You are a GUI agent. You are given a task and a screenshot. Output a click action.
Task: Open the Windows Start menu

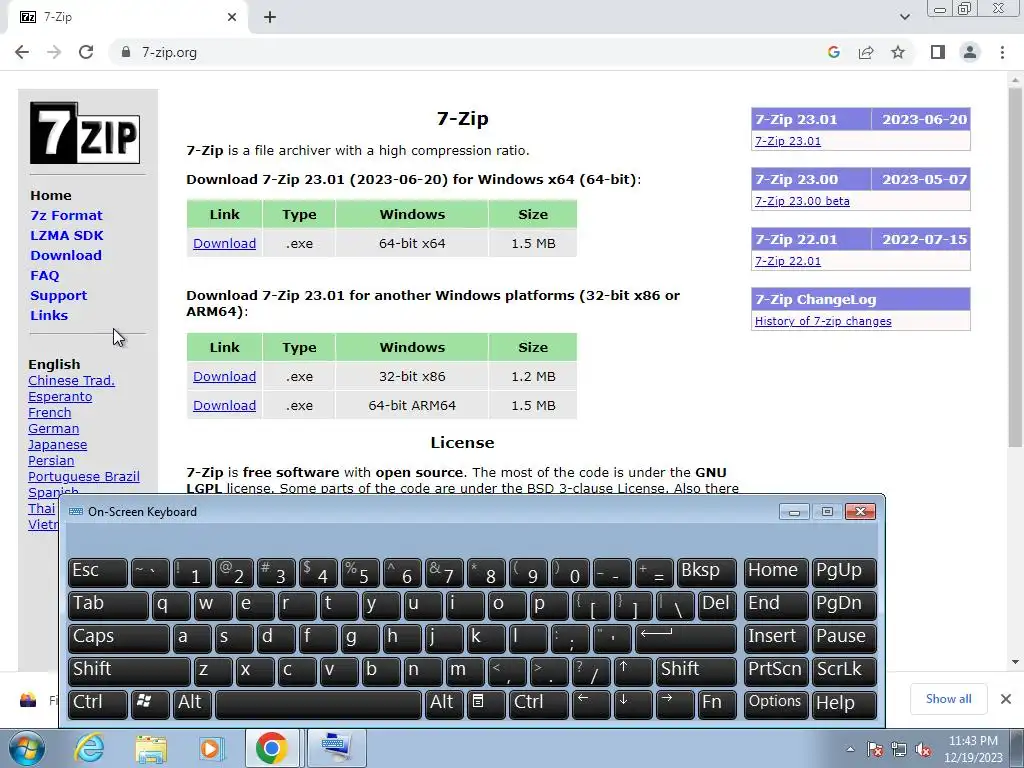click(x=27, y=748)
